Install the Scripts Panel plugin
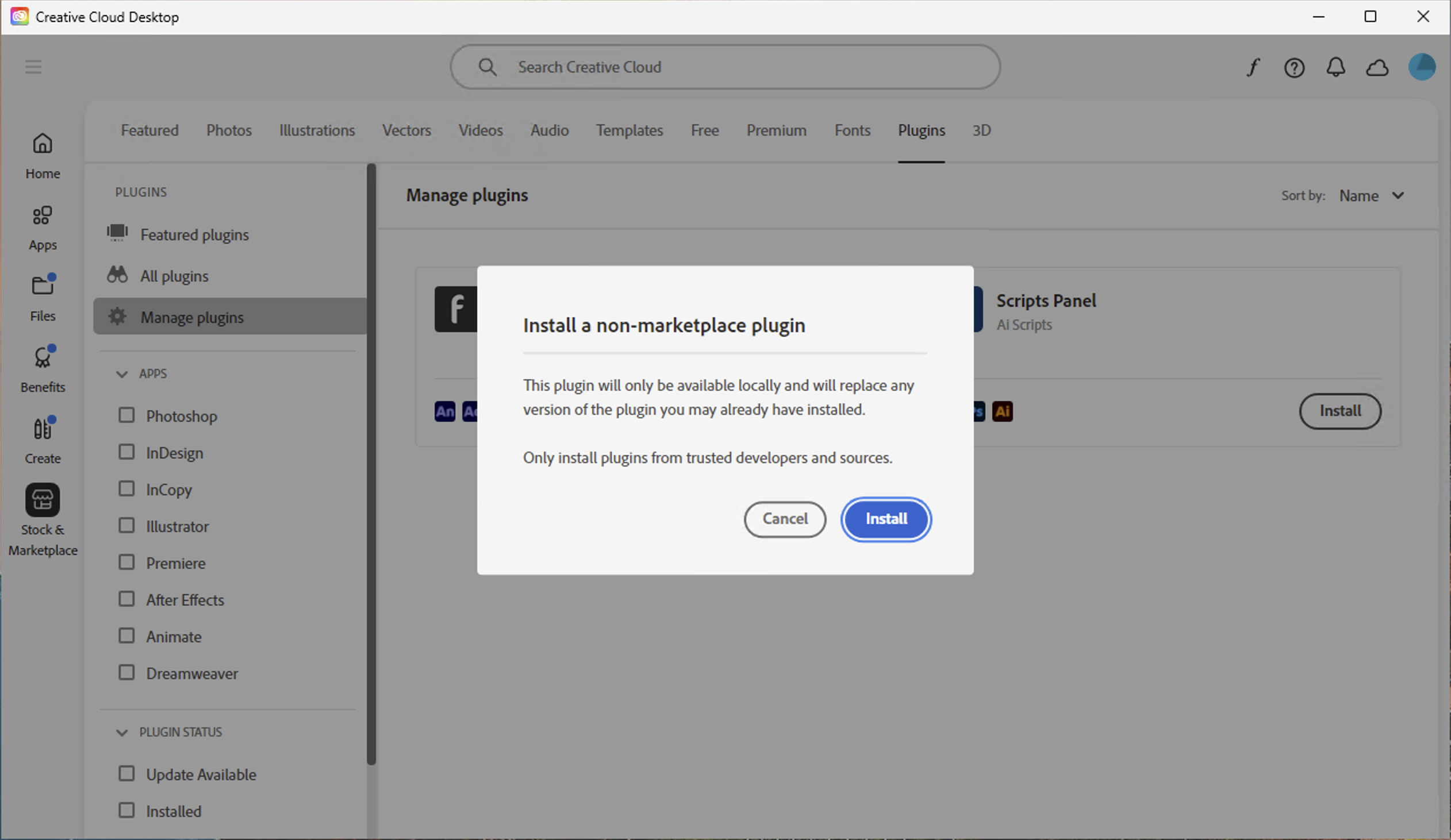1451x840 pixels. pos(1340,411)
